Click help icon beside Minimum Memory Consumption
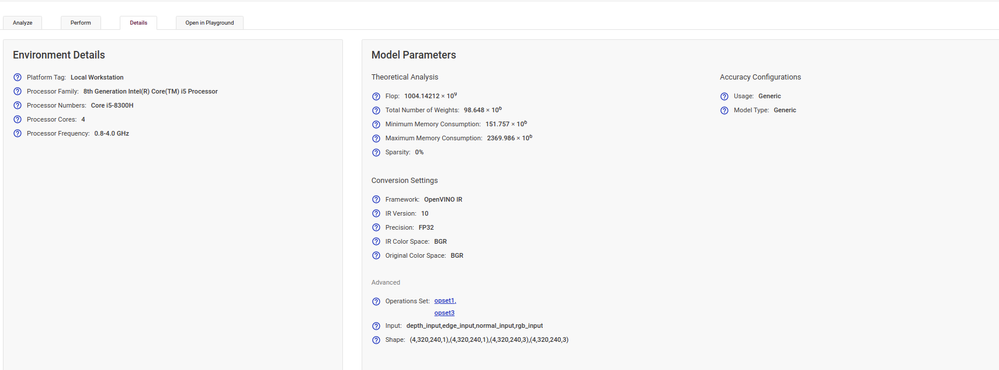 [x=376, y=124]
